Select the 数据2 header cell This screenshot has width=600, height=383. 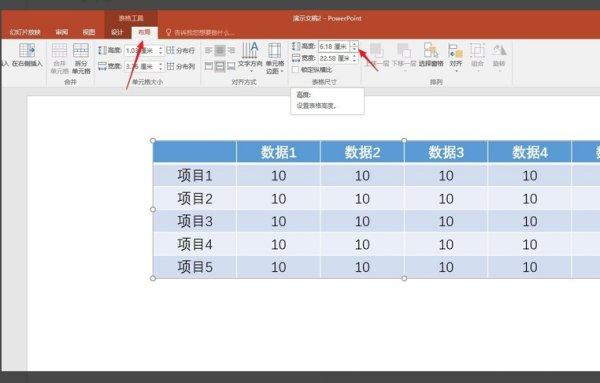(x=362, y=152)
